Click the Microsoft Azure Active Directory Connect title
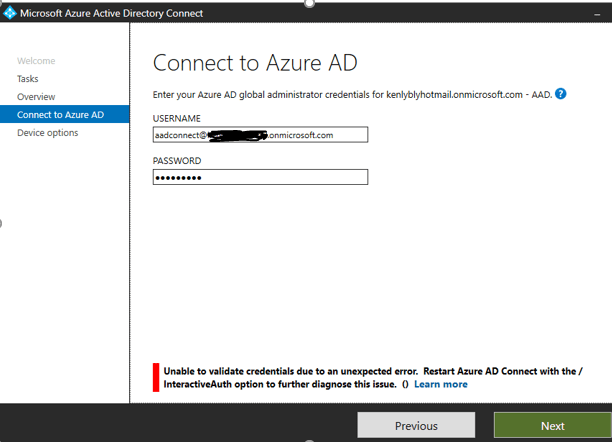Viewport: 612px width, 442px height. coord(112,13)
